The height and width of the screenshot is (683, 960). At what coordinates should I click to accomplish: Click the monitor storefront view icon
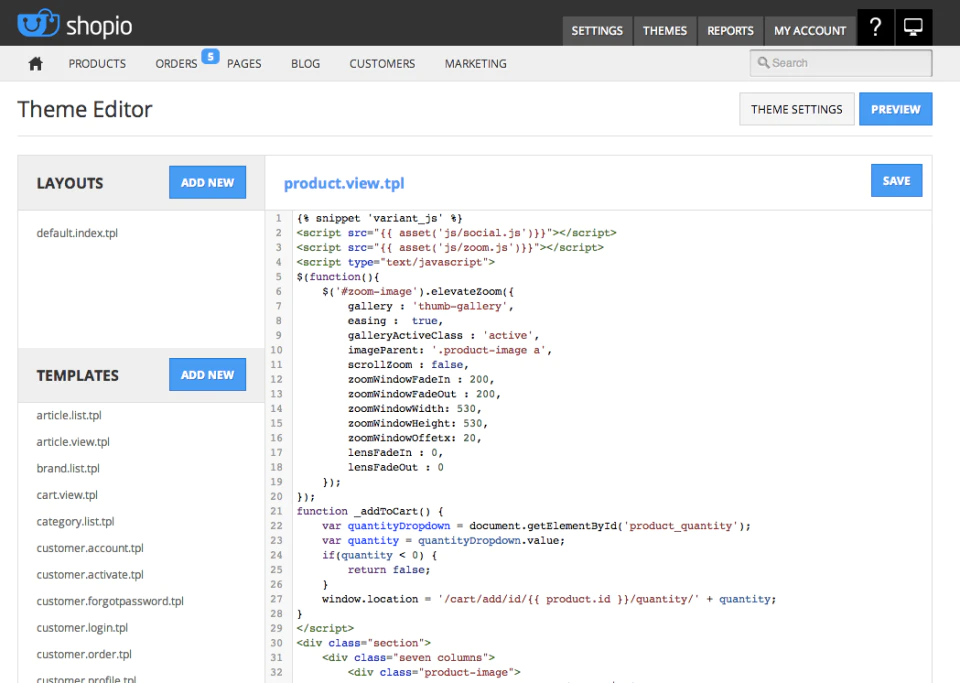913,28
